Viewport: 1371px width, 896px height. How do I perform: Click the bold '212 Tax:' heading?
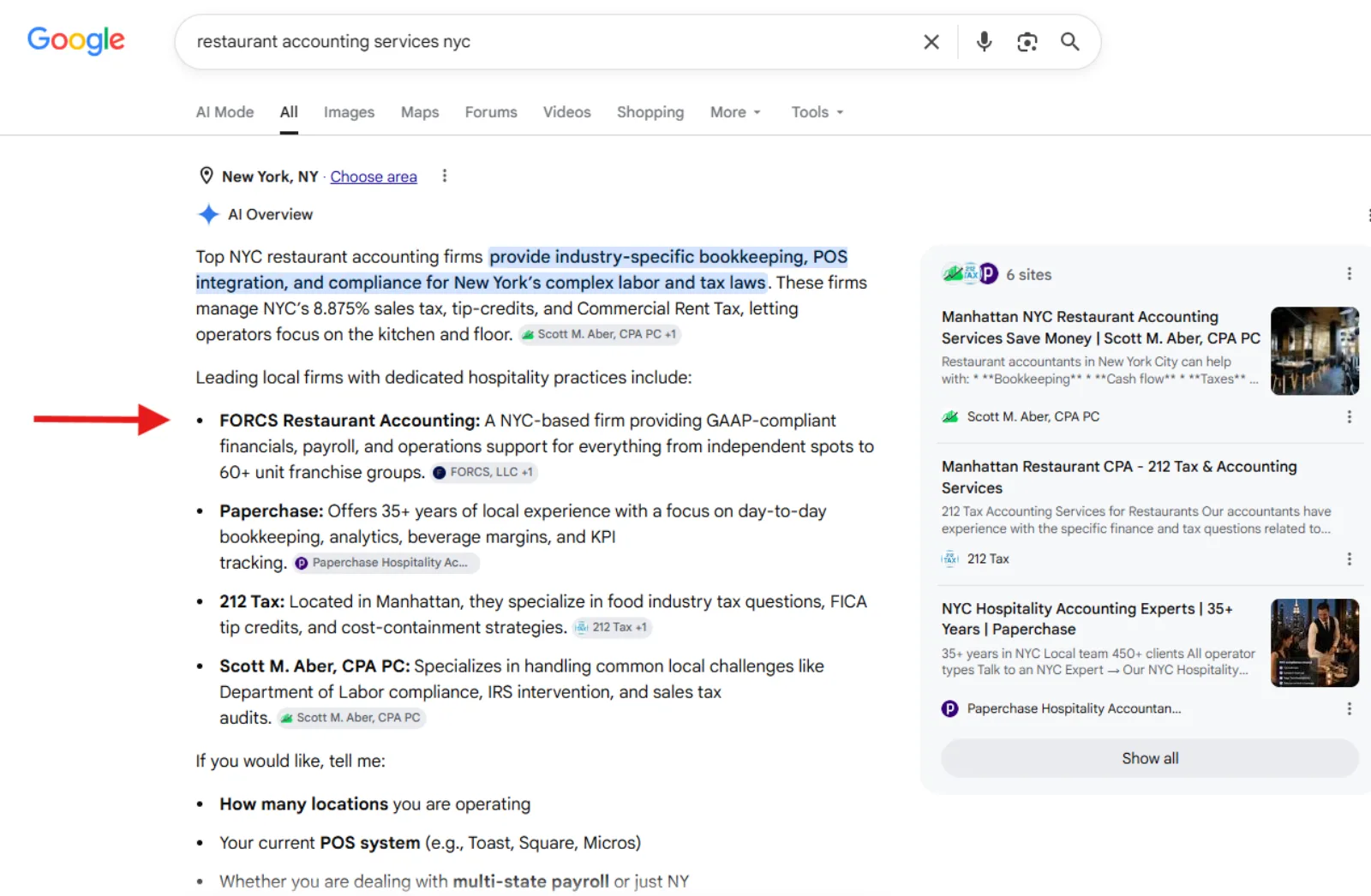click(252, 601)
